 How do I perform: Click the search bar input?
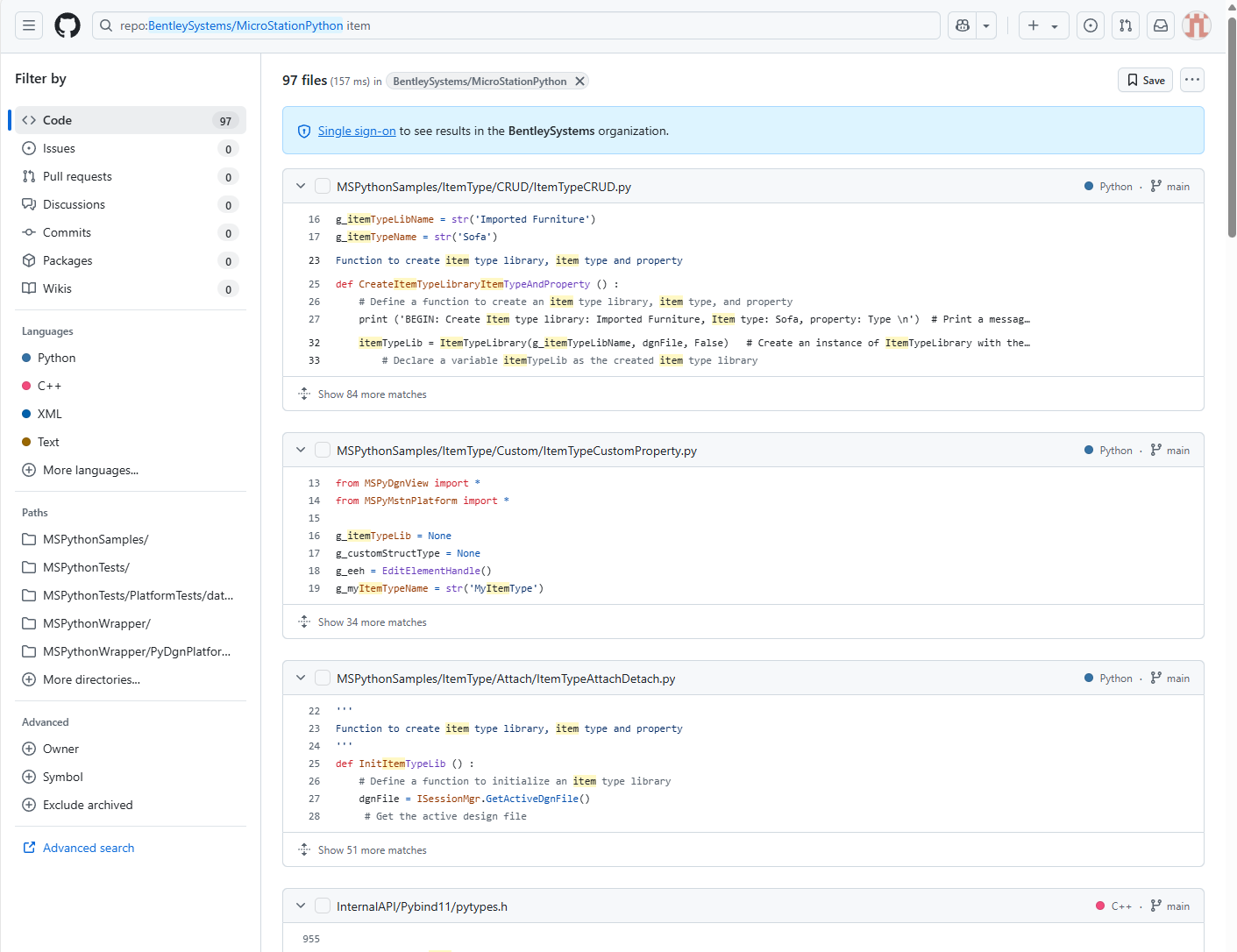pos(516,25)
